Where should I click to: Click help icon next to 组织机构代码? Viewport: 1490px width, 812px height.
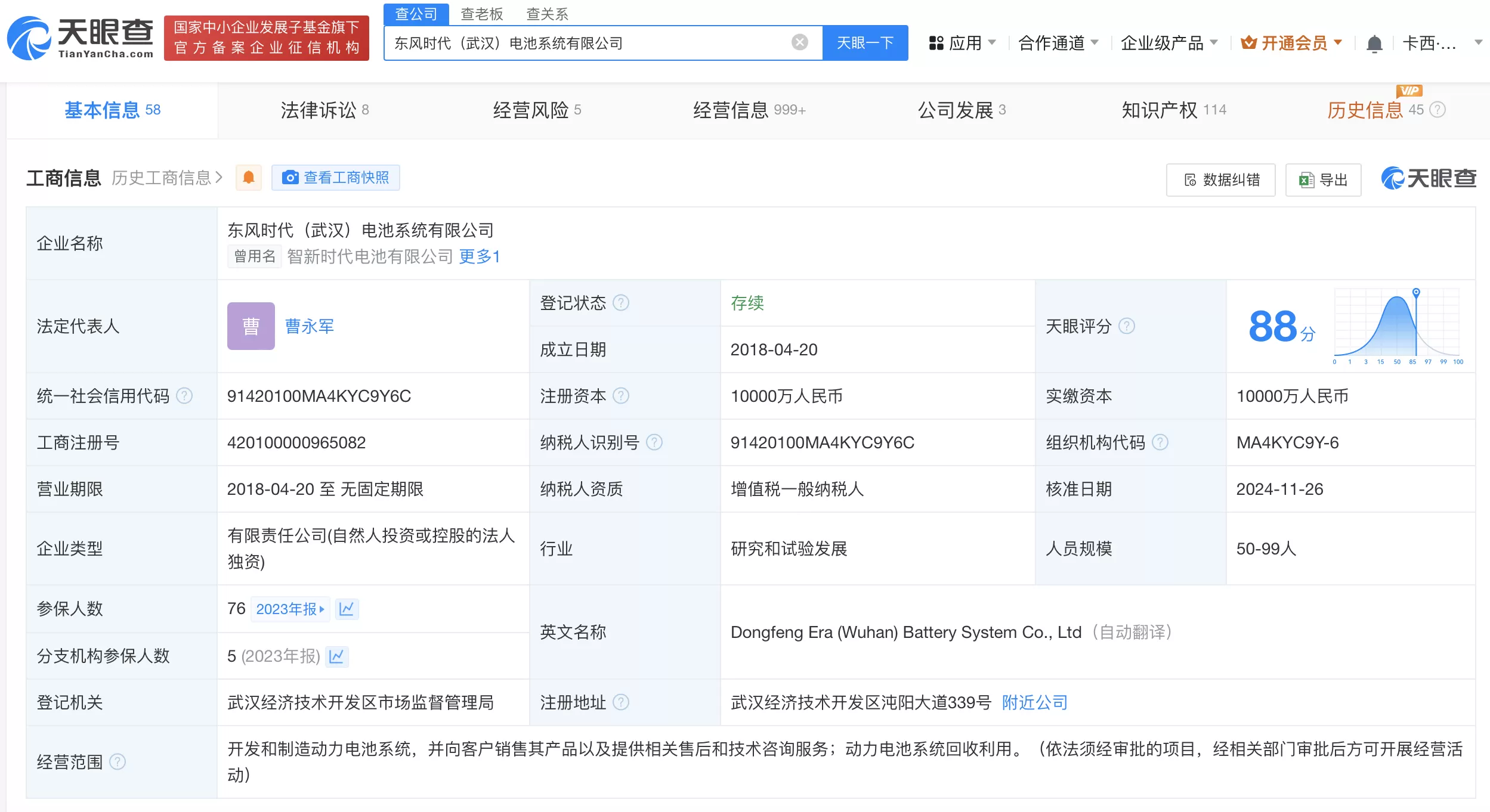coord(1160,442)
